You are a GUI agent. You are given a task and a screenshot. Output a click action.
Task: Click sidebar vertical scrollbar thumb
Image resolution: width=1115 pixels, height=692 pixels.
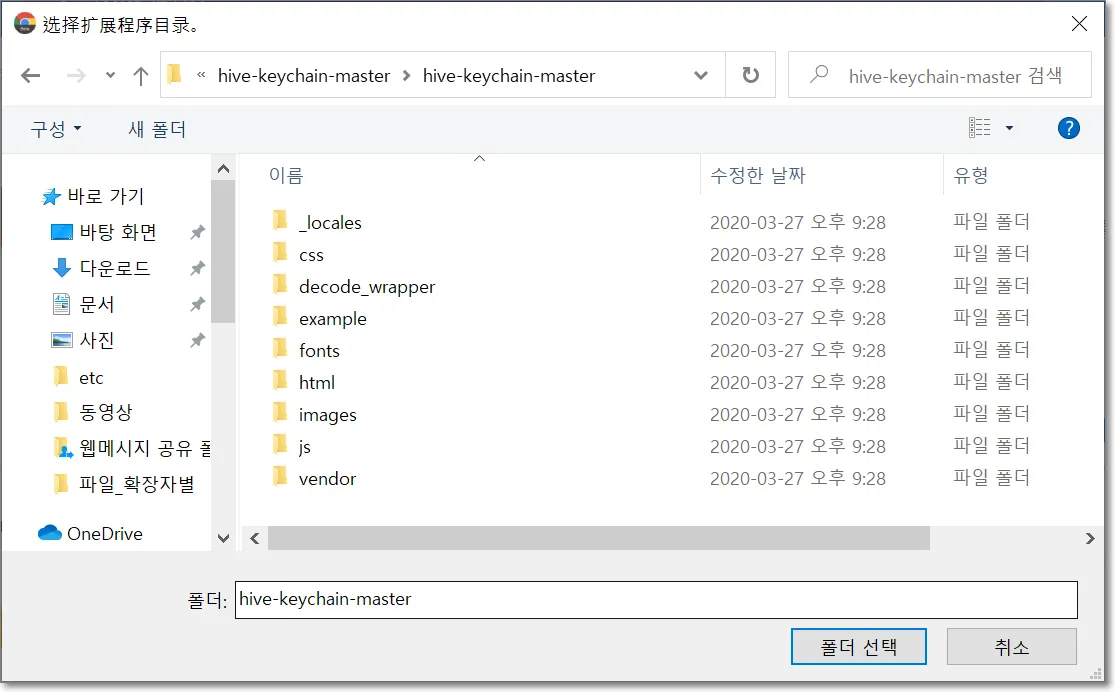(223, 251)
